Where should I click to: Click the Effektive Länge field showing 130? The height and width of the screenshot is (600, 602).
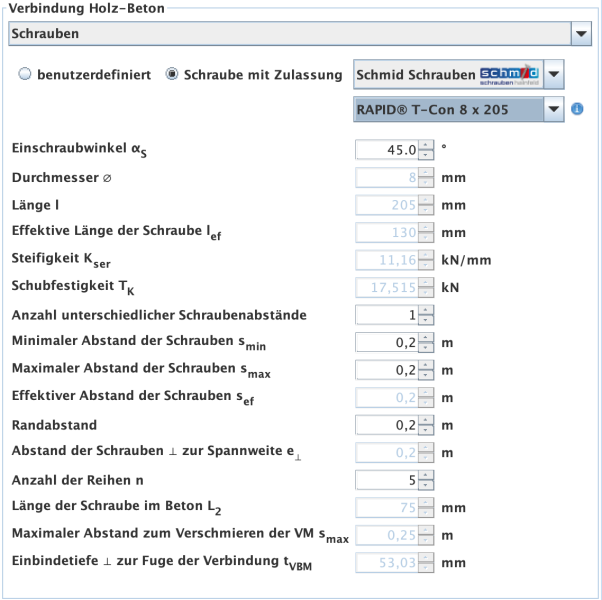click(x=387, y=232)
